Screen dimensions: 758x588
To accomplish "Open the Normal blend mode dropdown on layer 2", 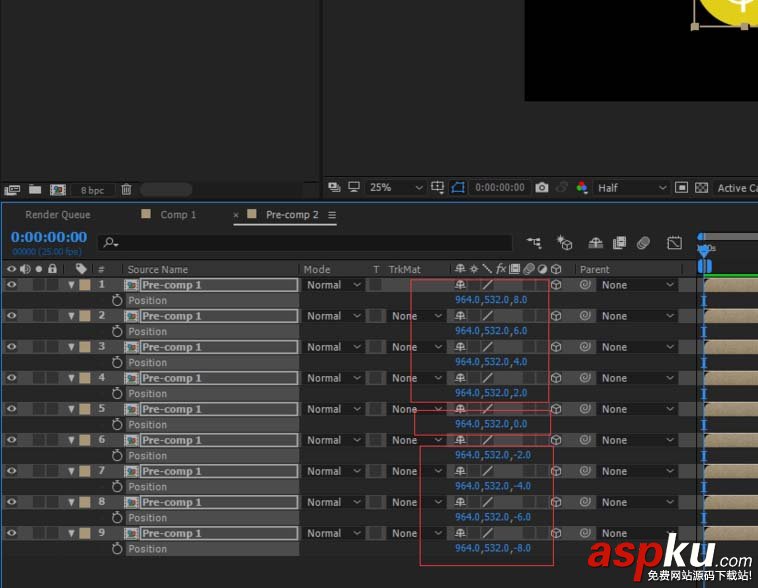I will point(334,316).
